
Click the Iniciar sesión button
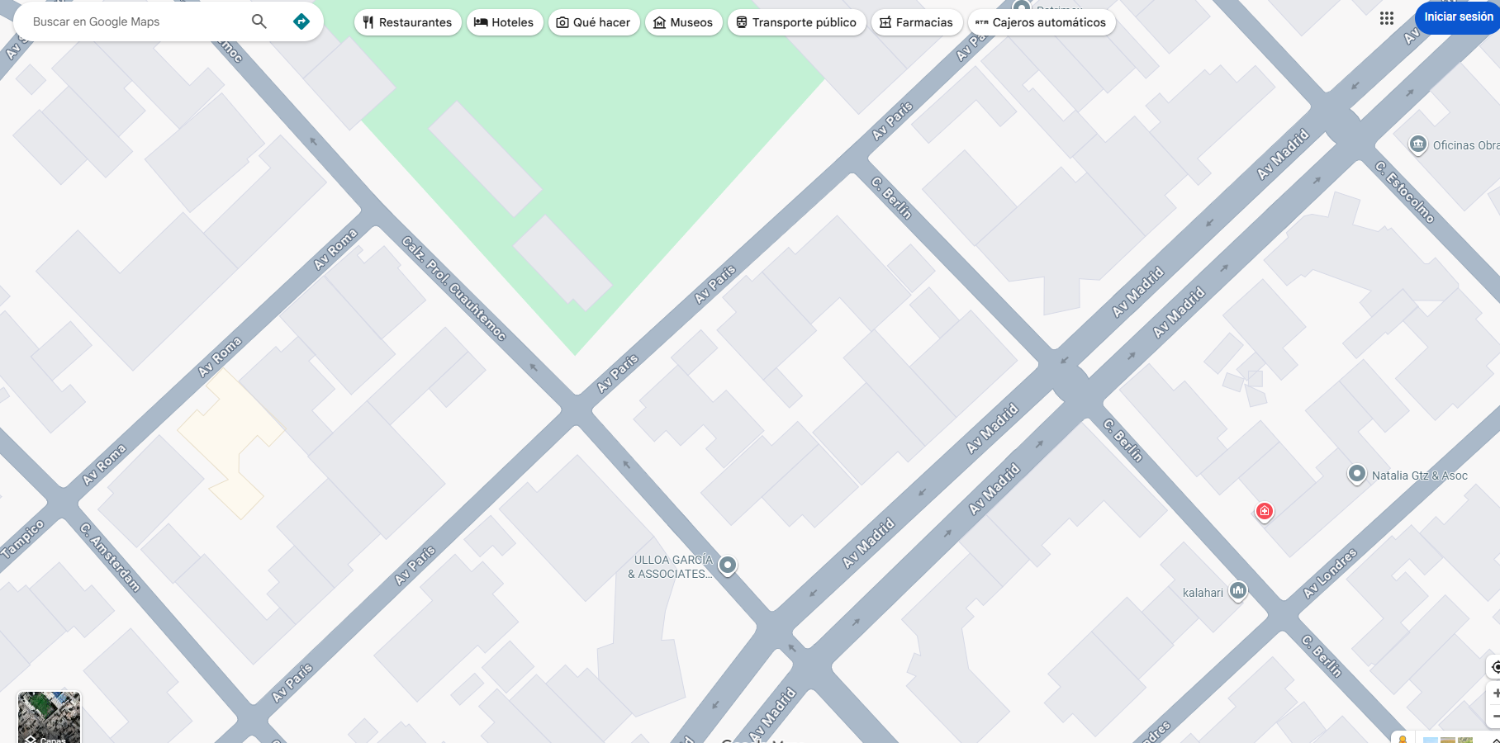(x=1457, y=17)
